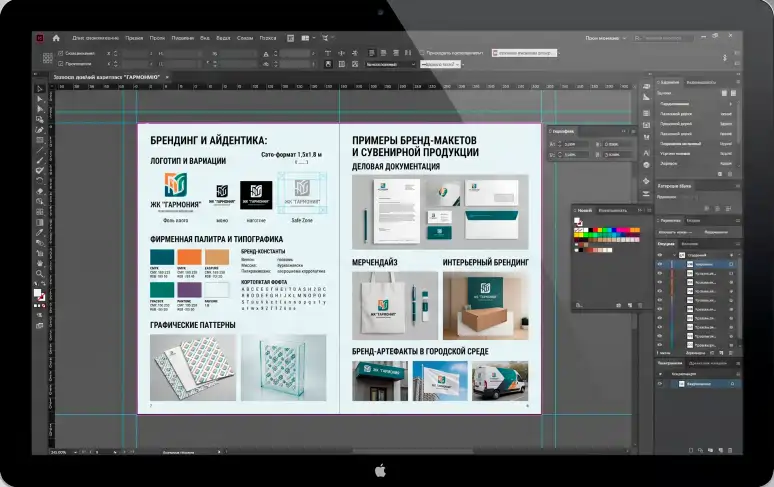Click the left button below the Layers panel tabs
This screenshot has width=774, height=487.
[675, 232]
